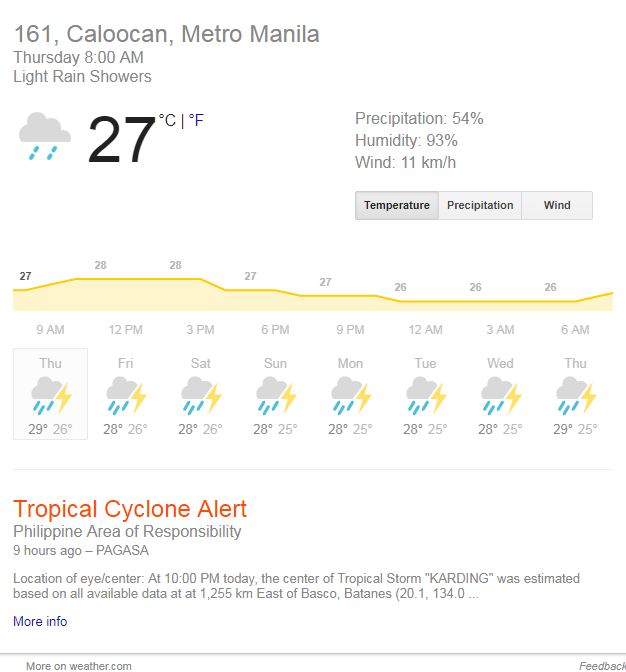Select Wednesday's thunderstorm forecast icon

tap(501, 396)
